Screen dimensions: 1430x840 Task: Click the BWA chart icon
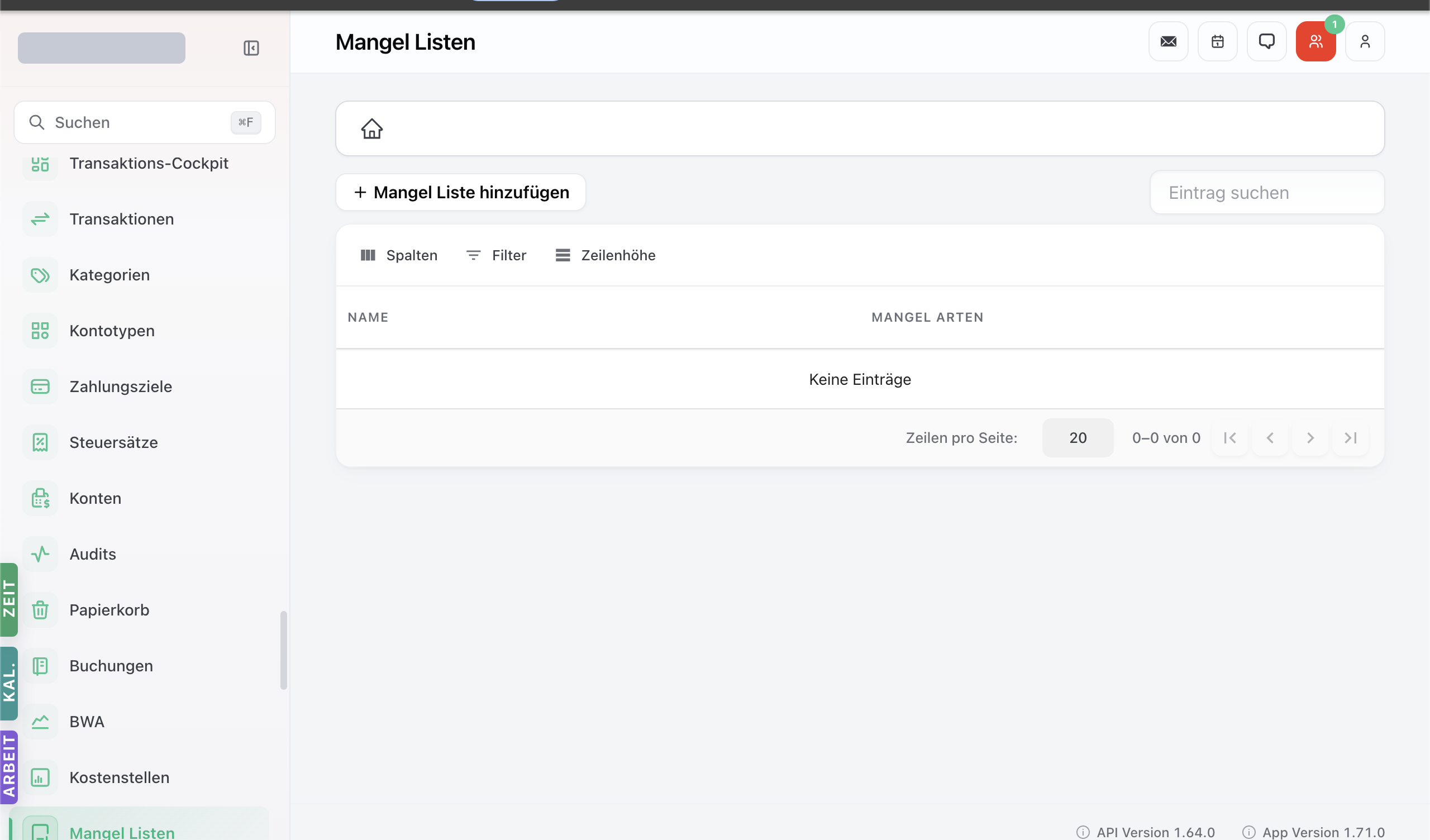(40, 722)
